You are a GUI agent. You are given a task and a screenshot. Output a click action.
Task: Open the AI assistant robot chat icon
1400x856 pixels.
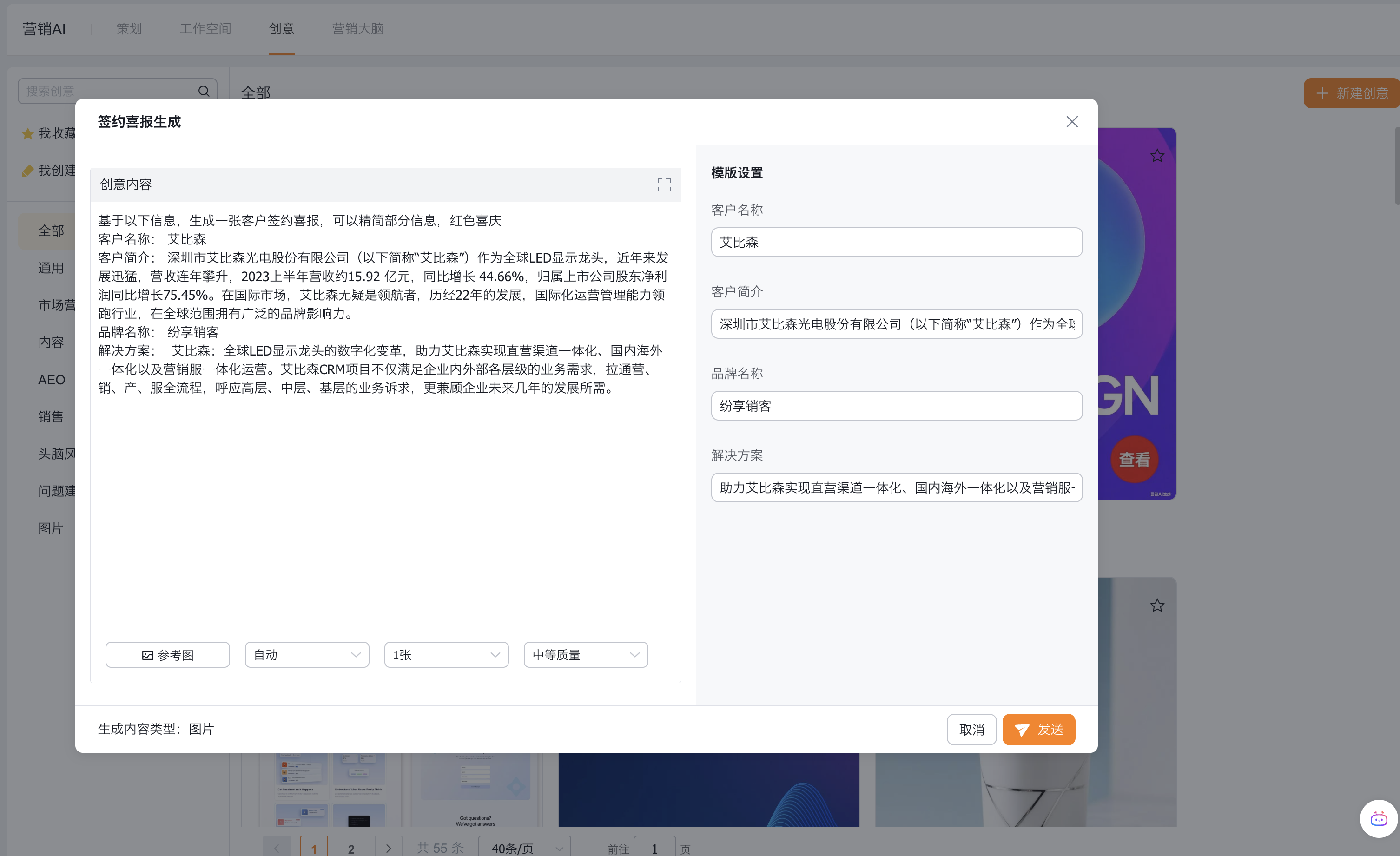coord(1379,819)
